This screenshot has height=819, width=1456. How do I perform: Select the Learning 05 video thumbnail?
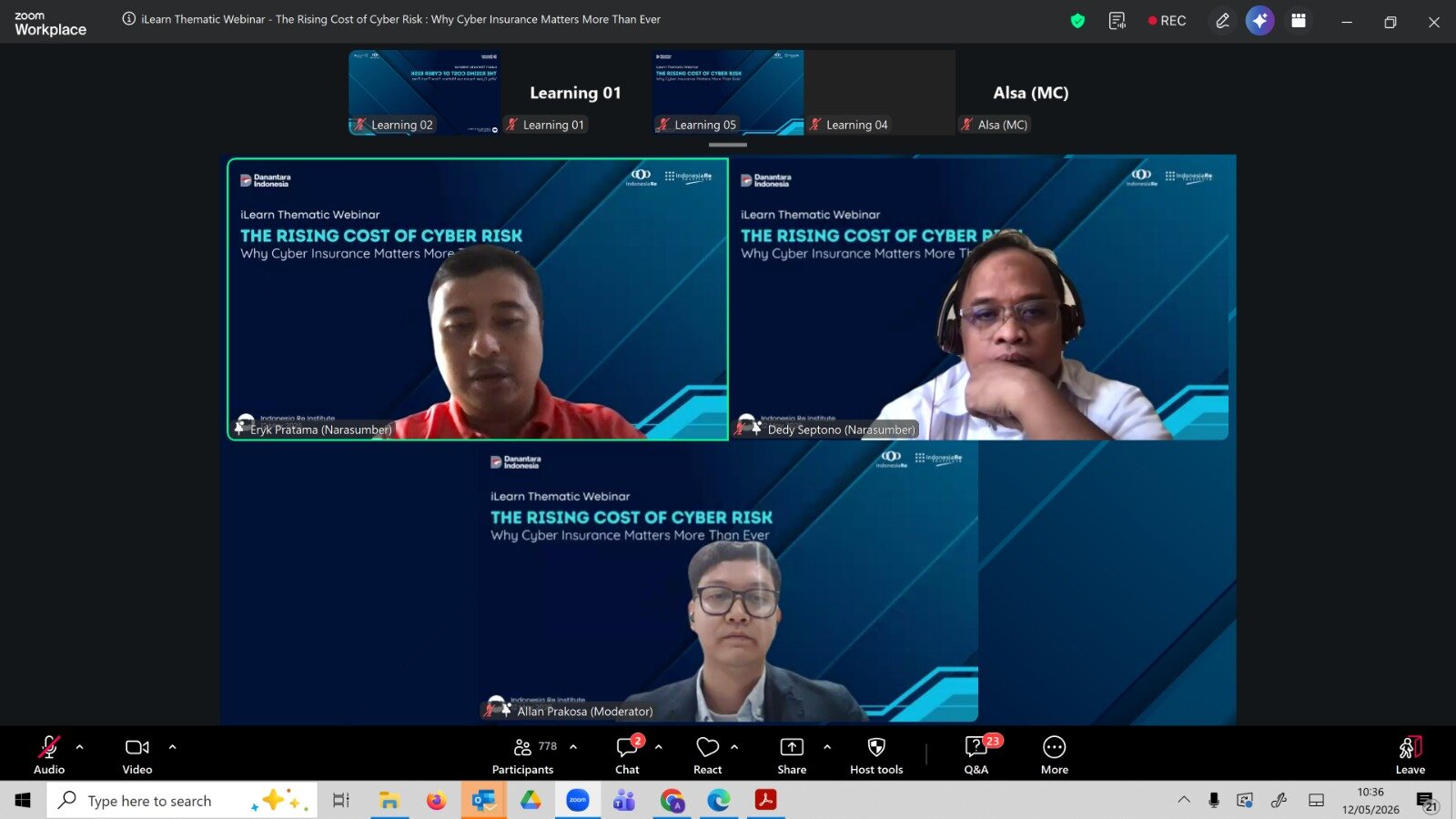[x=728, y=93]
